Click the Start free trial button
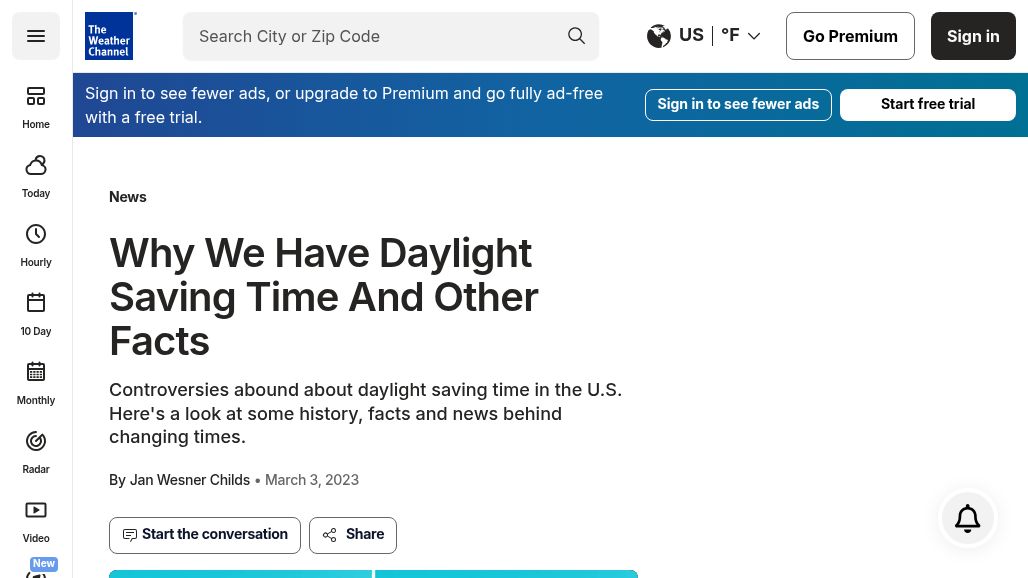 (x=927, y=104)
